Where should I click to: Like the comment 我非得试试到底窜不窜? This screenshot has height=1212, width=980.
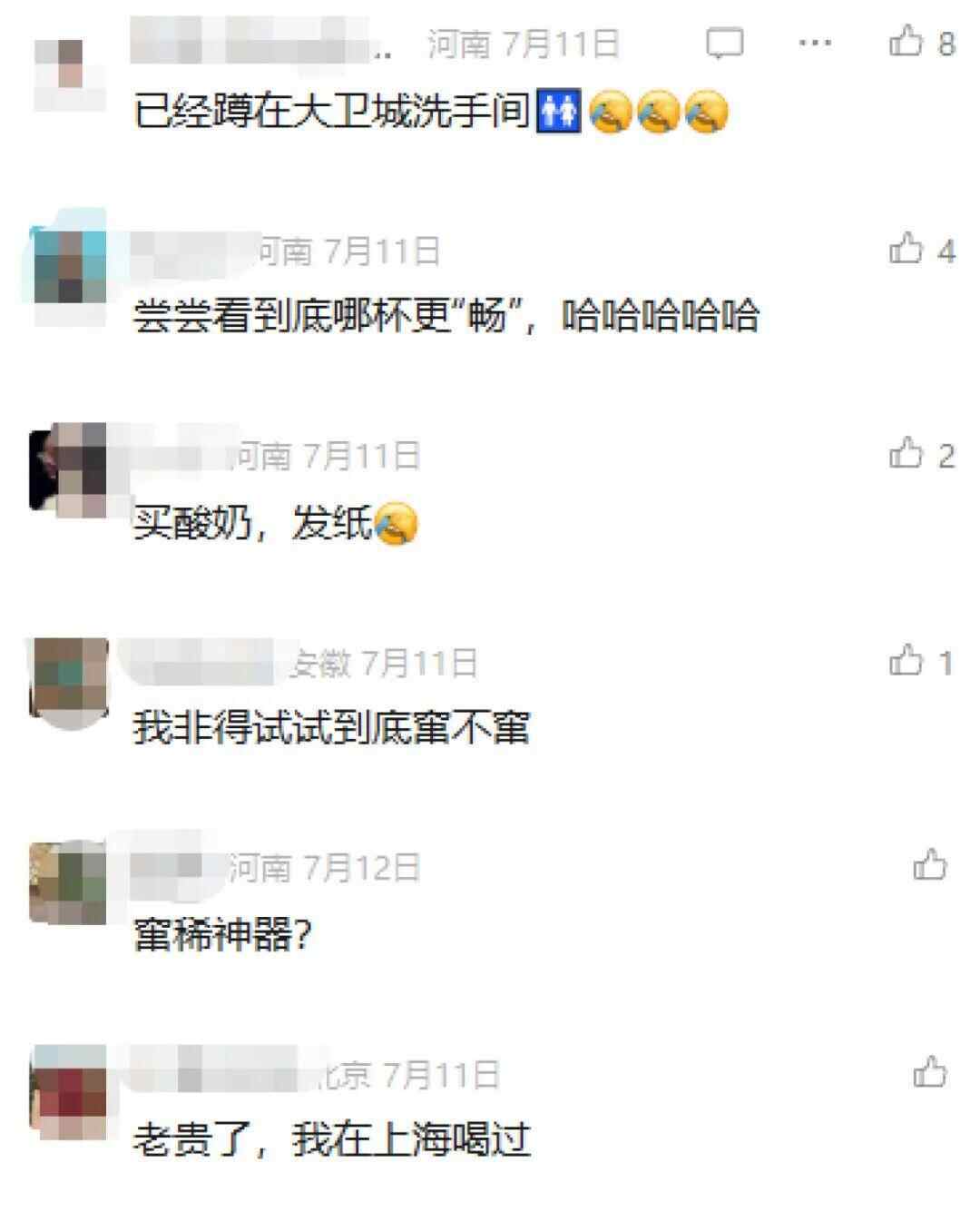coord(906,660)
